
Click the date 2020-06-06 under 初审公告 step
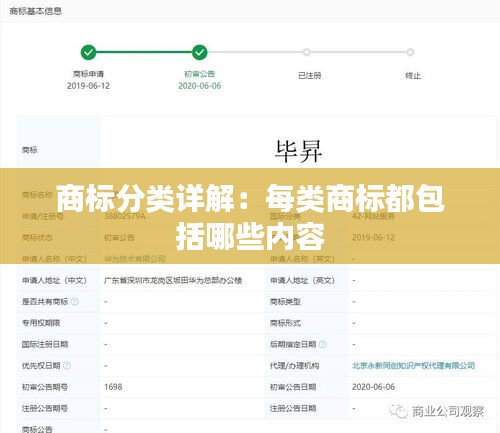pyautogui.click(x=199, y=86)
